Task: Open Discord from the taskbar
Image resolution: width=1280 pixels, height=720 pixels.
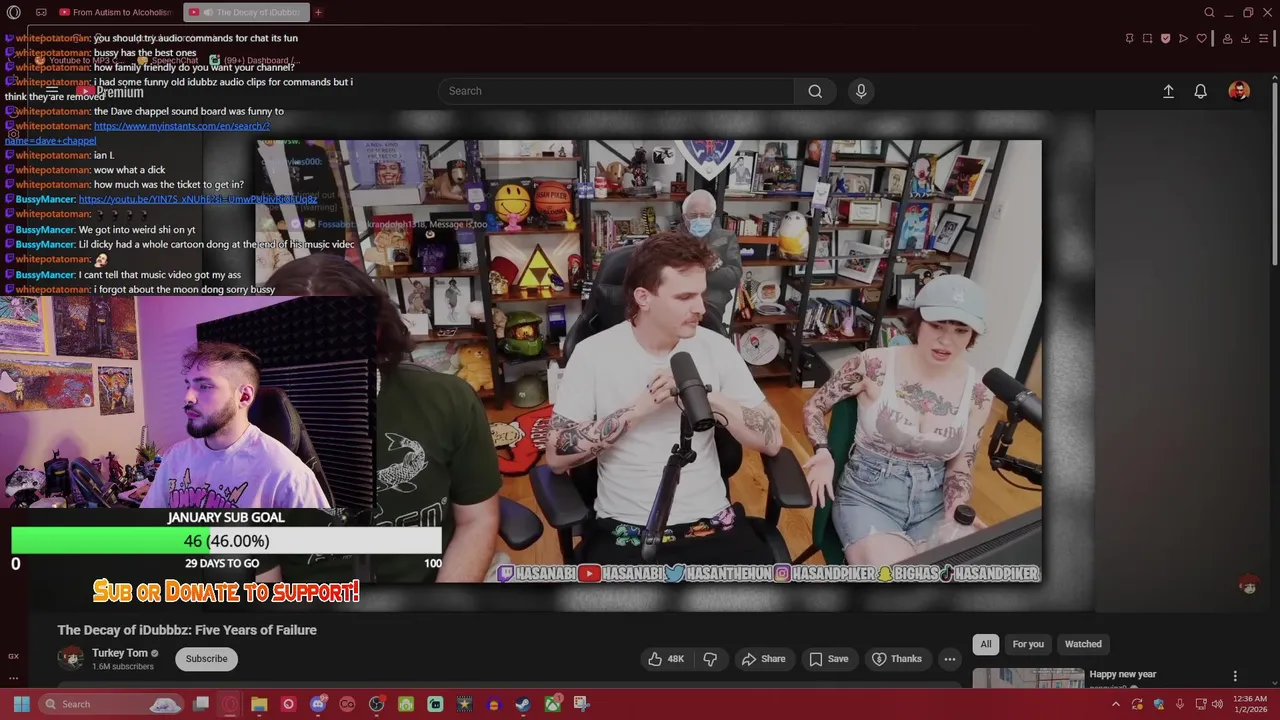Action: (x=318, y=704)
